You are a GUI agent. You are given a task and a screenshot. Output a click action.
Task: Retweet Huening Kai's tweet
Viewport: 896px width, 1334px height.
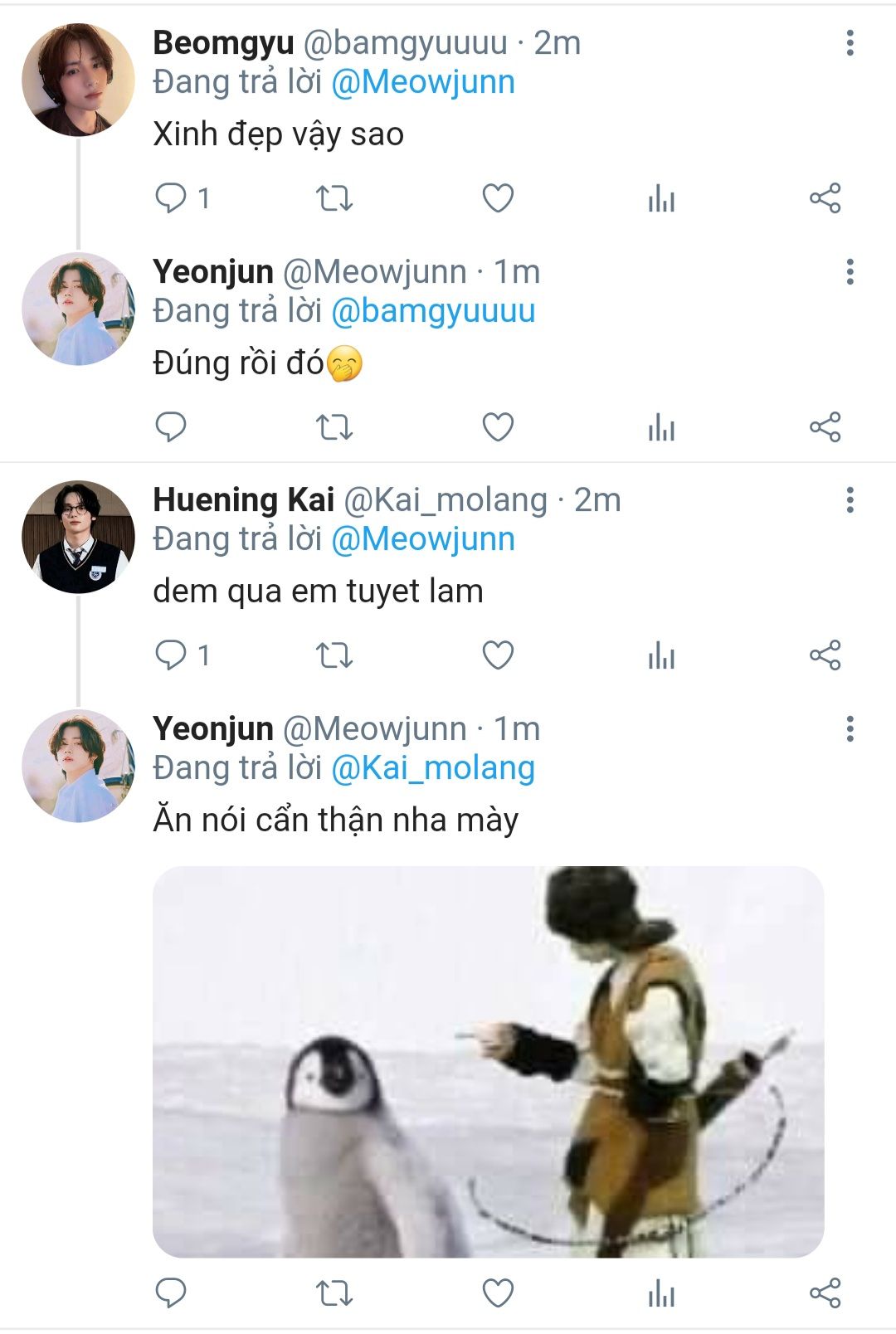point(334,655)
